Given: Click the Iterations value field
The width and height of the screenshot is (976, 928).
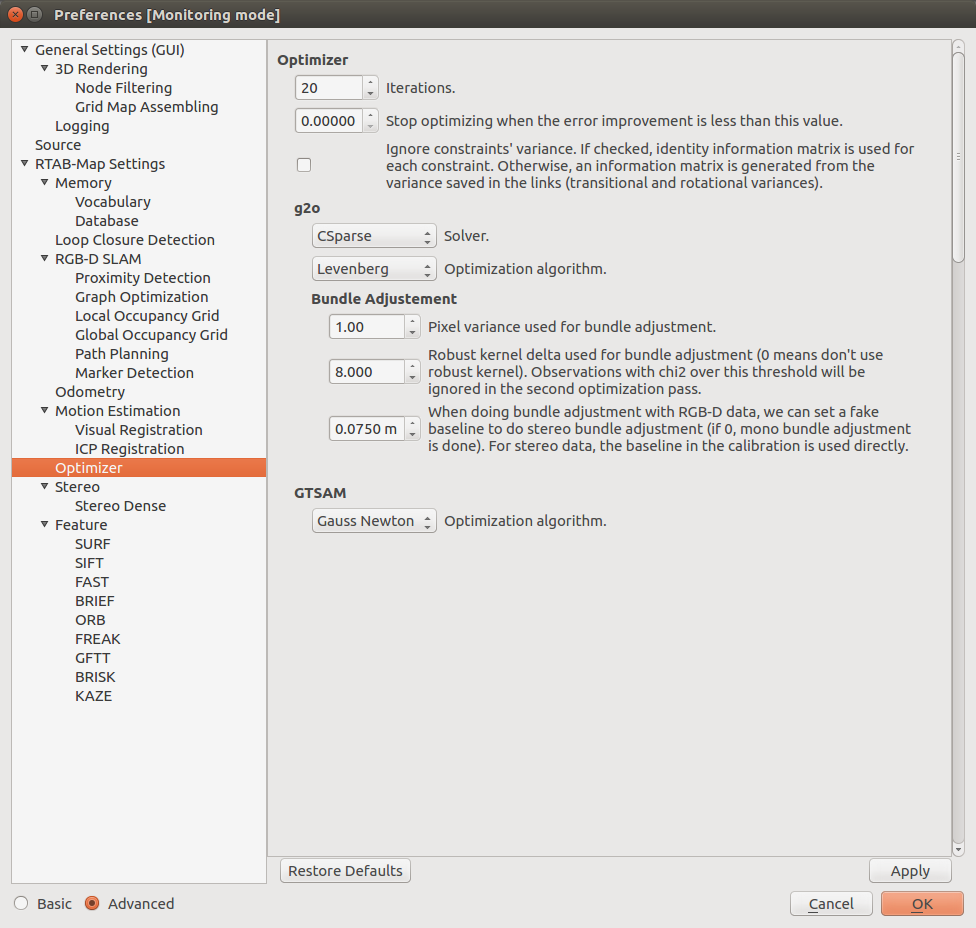Looking at the screenshot, I should pos(329,88).
